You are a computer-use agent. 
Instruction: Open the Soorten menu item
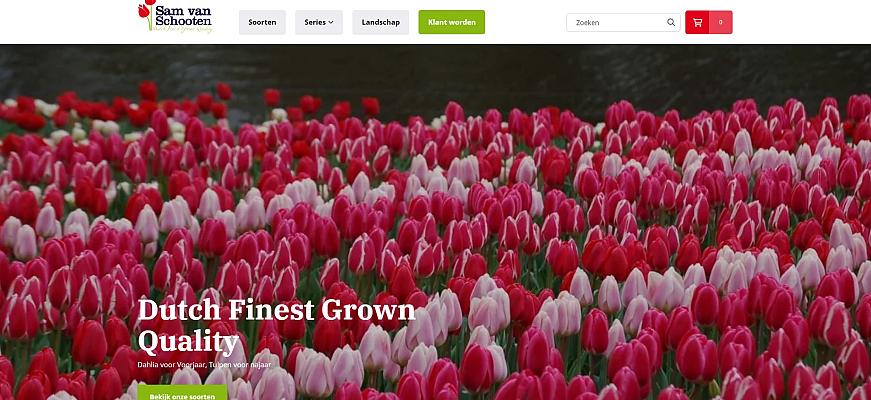tap(262, 22)
